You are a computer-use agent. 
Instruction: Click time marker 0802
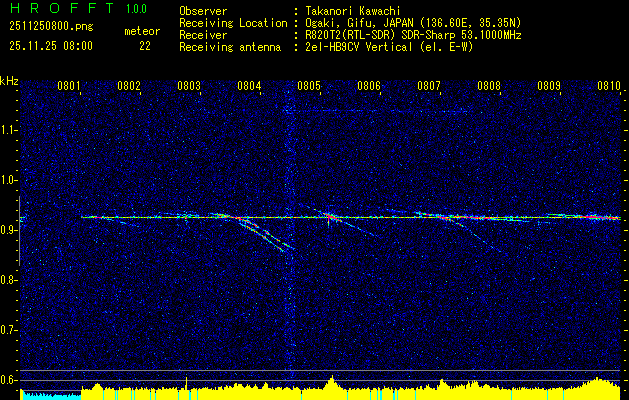[x=129, y=85]
